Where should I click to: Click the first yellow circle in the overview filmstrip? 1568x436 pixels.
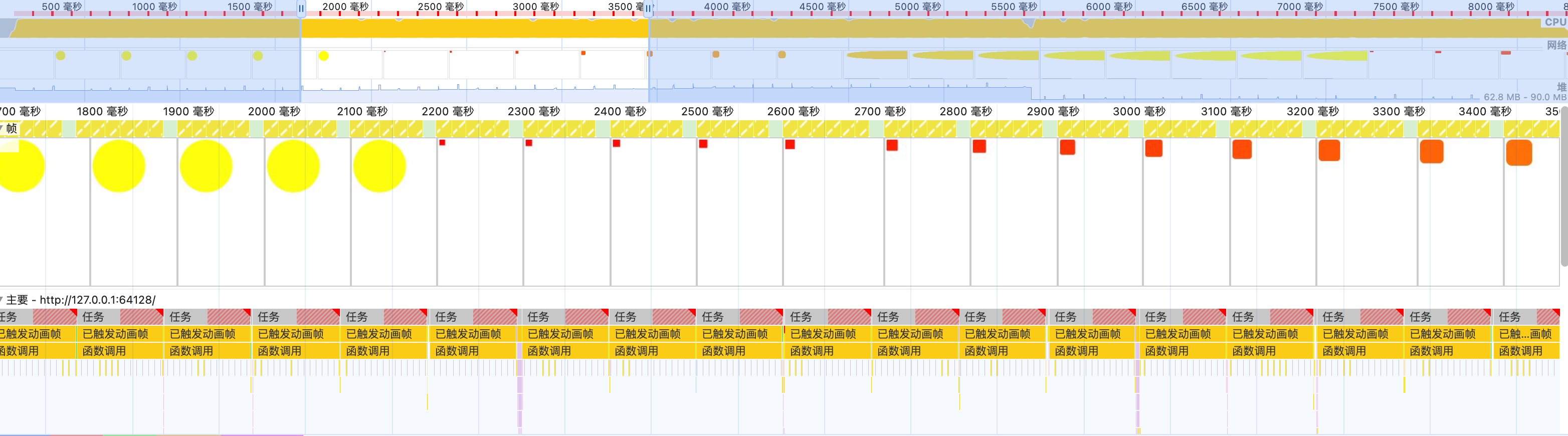(x=61, y=56)
